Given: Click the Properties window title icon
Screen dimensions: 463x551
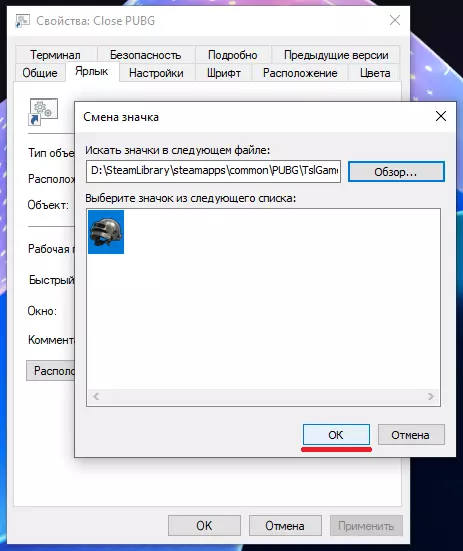Looking at the screenshot, I should coord(22,21).
